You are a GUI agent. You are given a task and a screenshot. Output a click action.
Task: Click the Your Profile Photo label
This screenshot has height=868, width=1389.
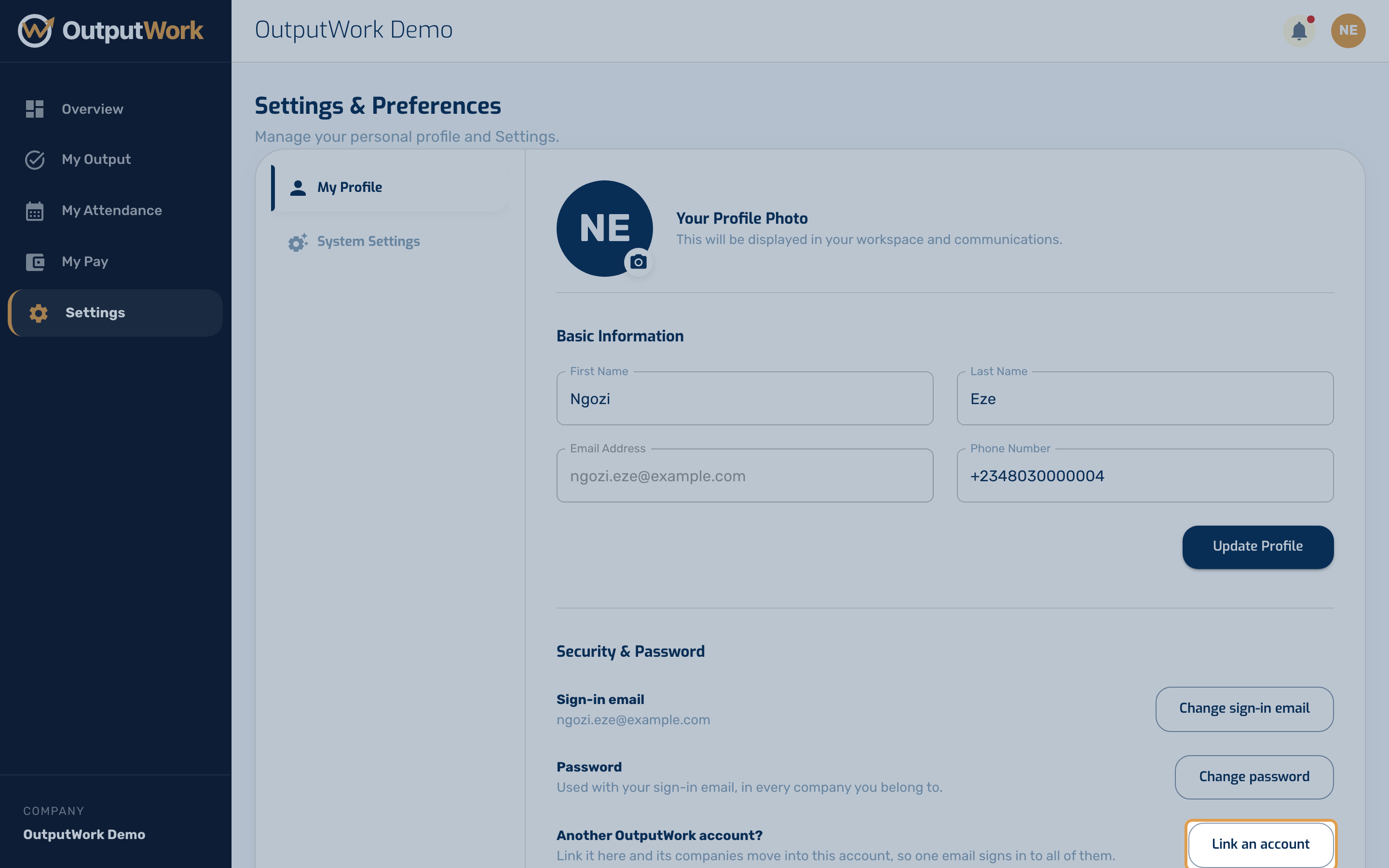(742, 219)
